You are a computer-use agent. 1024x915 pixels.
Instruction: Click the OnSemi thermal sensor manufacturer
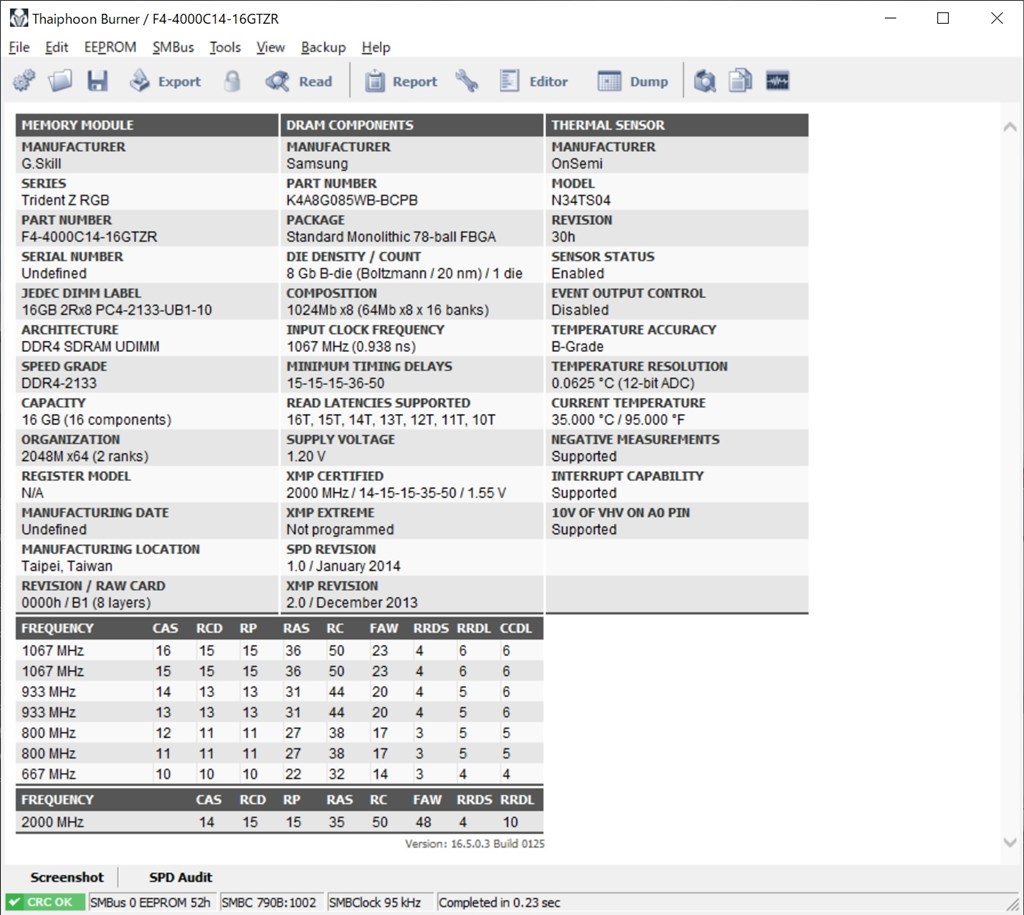[577, 163]
